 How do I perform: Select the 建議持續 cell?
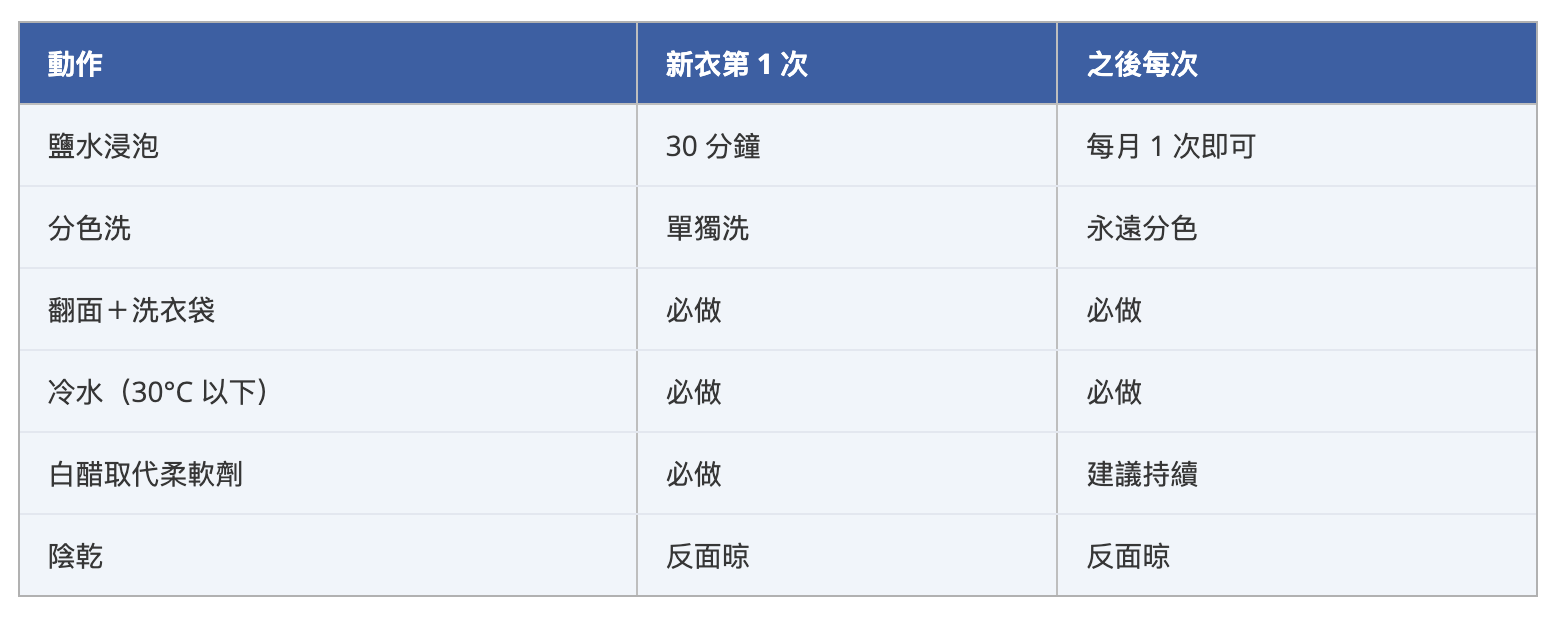tap(1142, 474)
